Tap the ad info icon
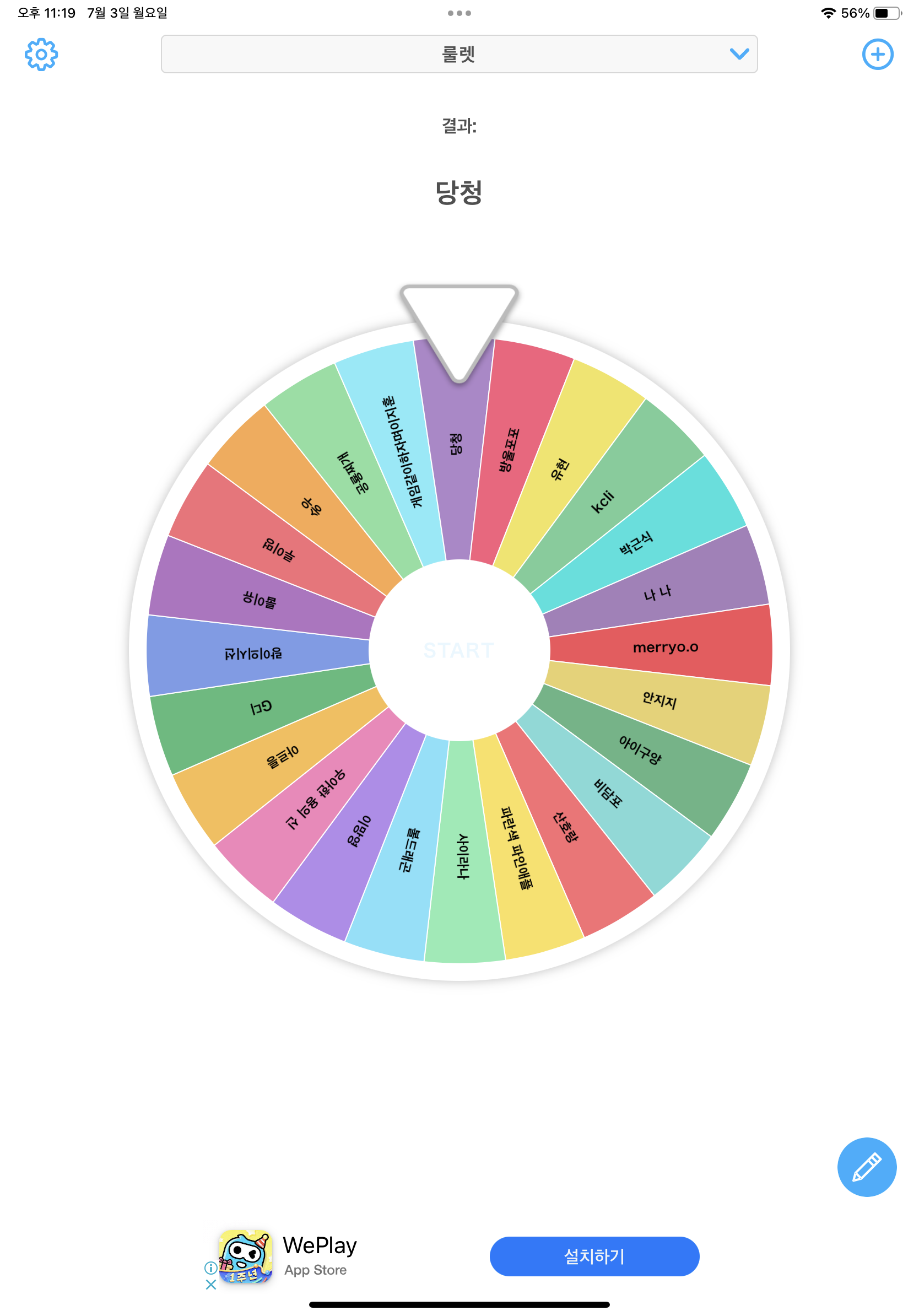The width and height of the screenshot is (919, 1316). (x=211, y=1268)
